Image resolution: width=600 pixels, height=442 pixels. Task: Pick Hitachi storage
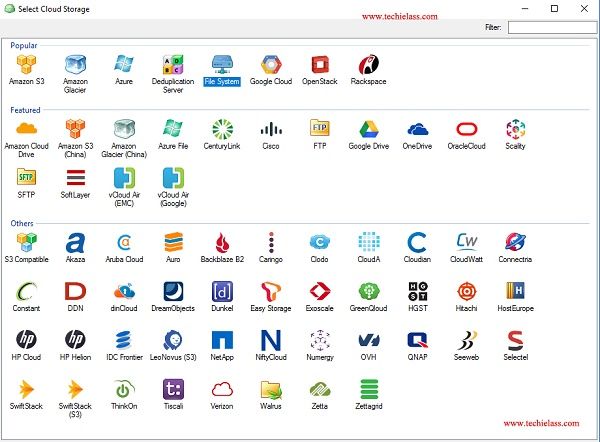pos(467,291)
